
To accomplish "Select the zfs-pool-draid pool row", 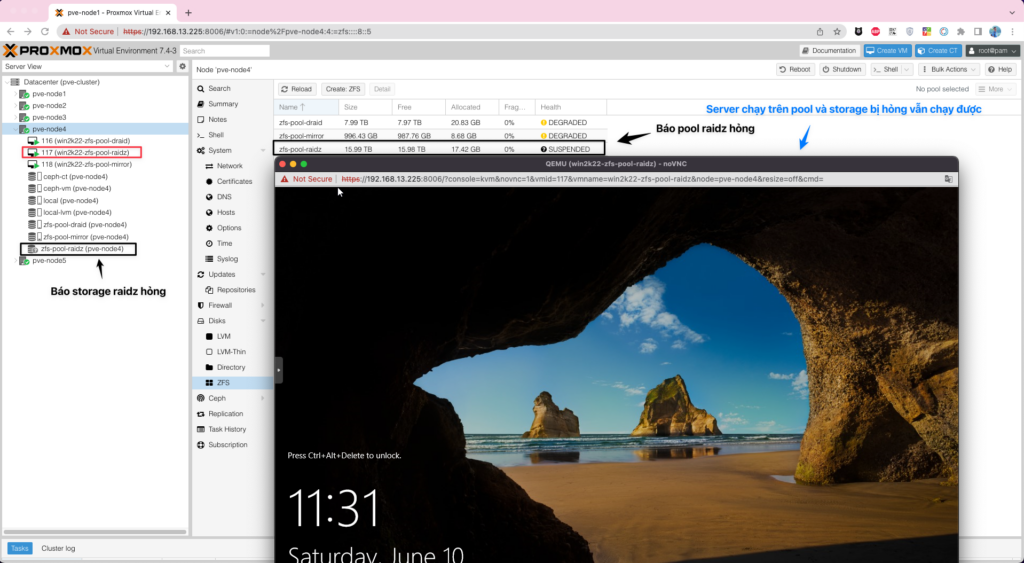I will [x=440, y=123].
